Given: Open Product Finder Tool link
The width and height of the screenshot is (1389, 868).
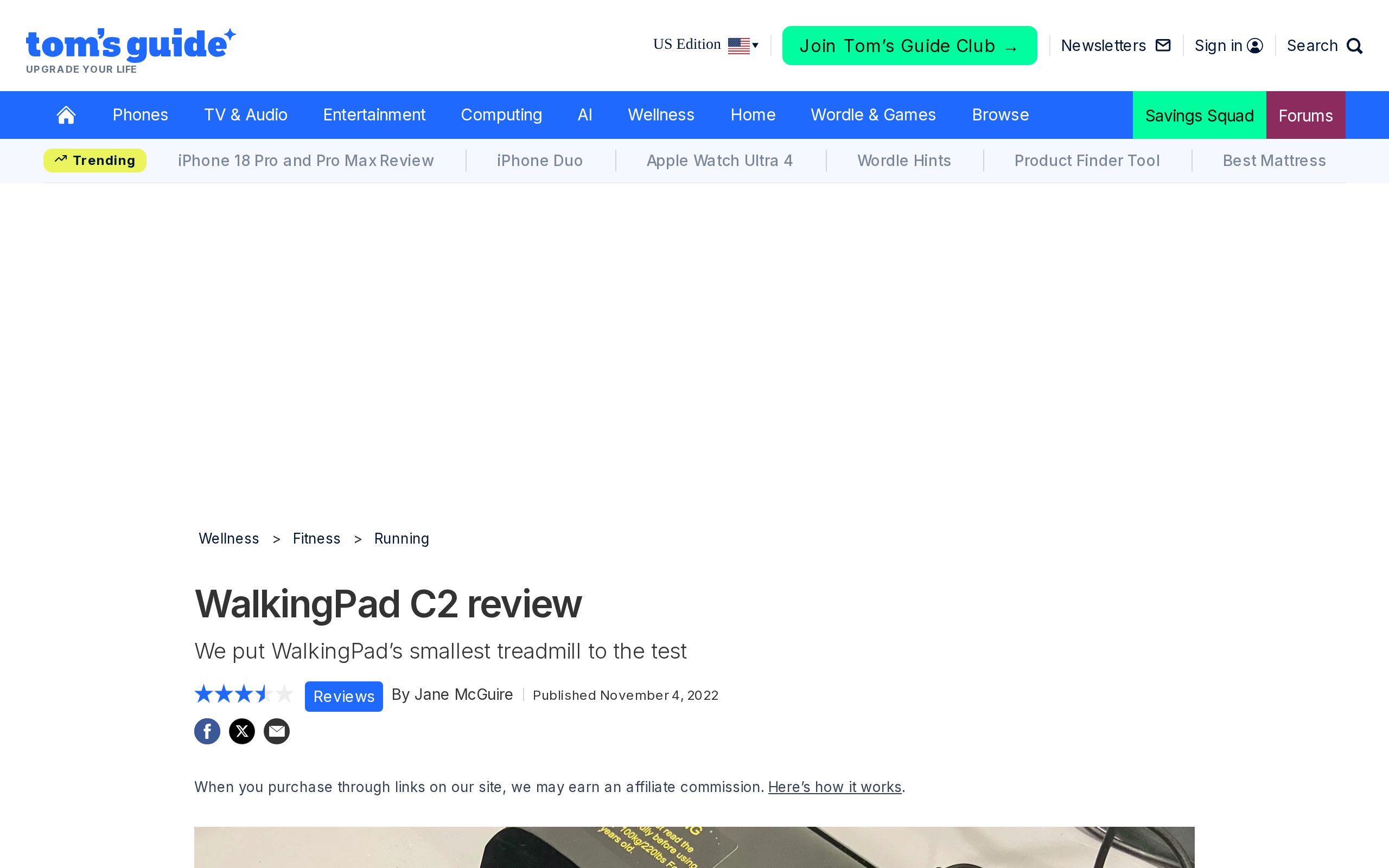Looking at the screenshot, I should point(1087,161).
